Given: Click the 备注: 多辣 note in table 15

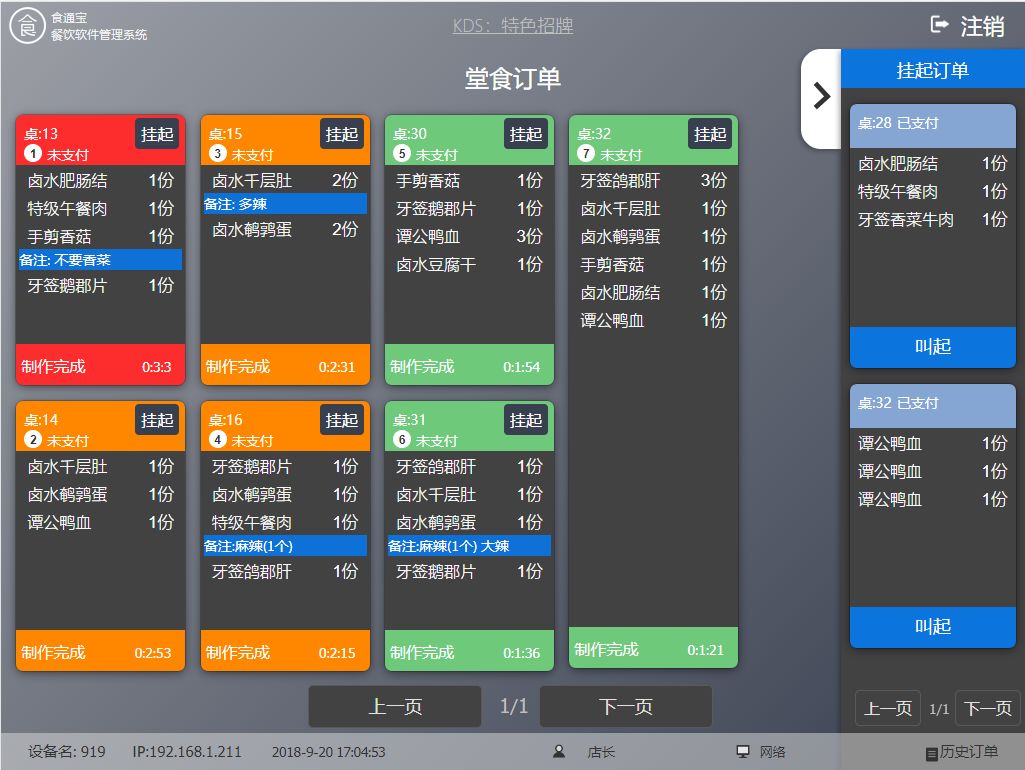Looking at the screenshot, I should pos(285,204).
